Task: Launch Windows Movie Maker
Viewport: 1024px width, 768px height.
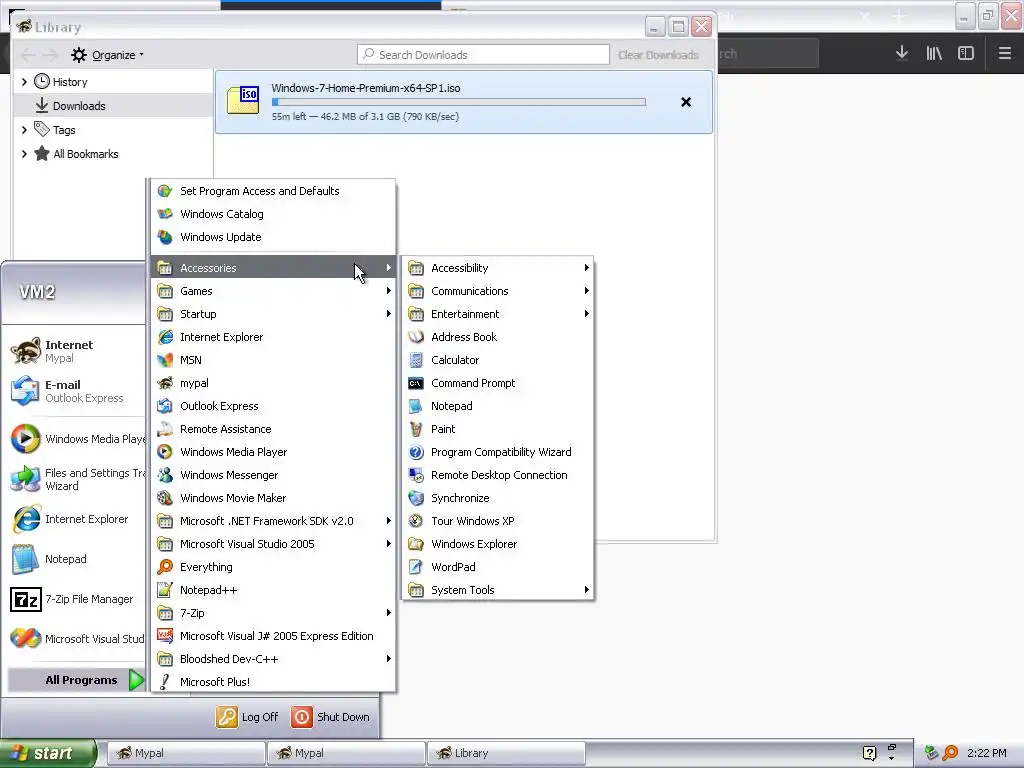Action: [x=273, y=498]
